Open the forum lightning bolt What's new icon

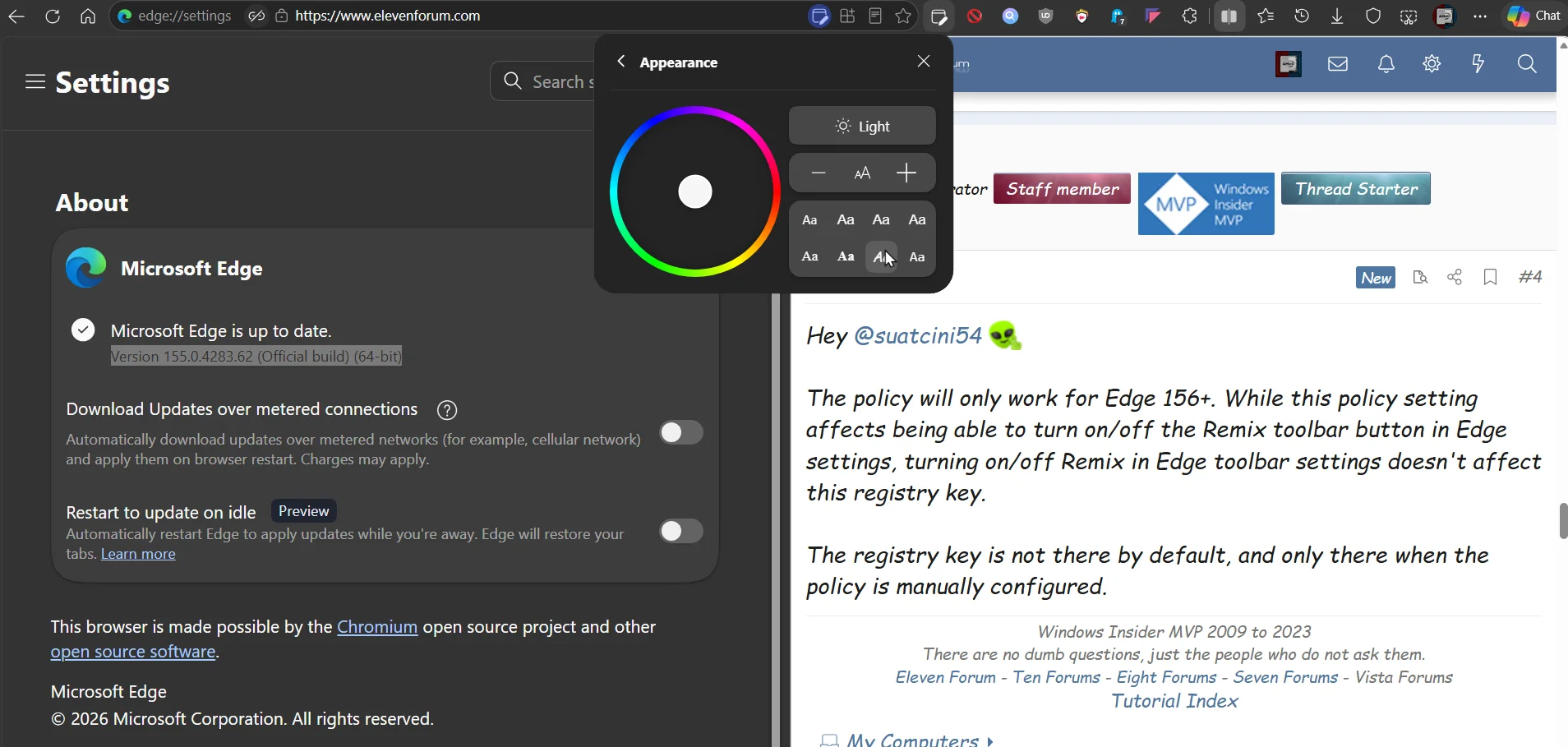point(1478,64)
